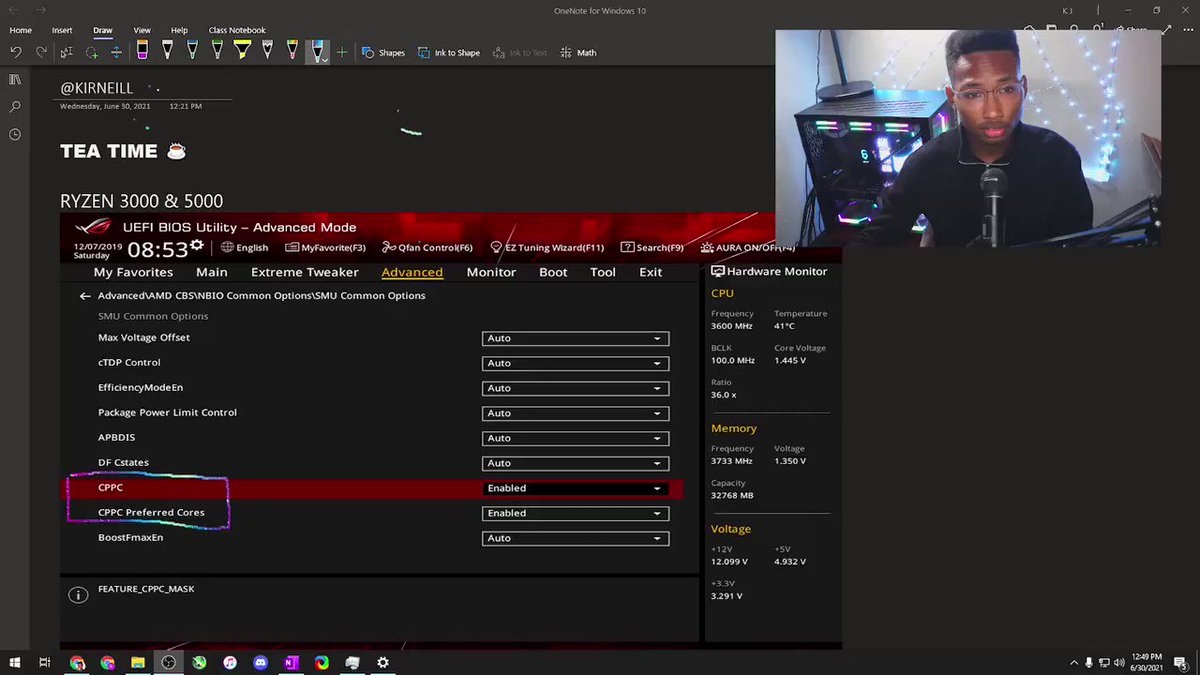Open recent notes clock icon
Screen dimensions: 1200x675
(15, 134)
